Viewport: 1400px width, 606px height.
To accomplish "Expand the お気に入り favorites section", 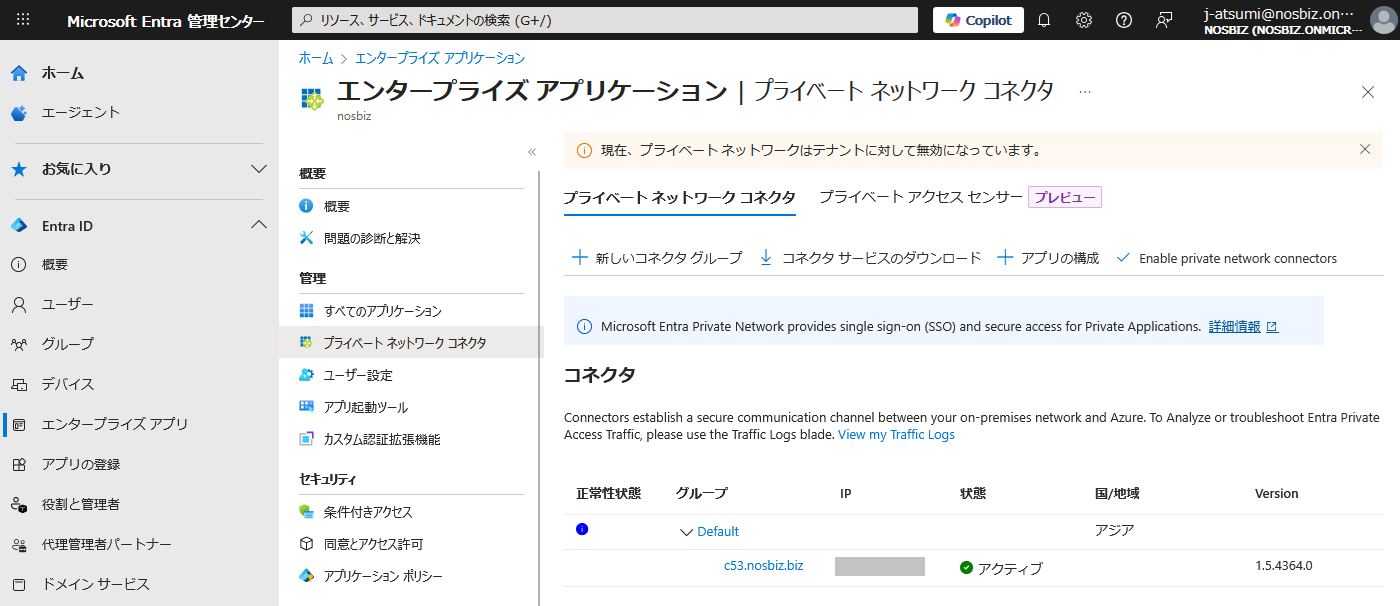I will [x=258, y=169].
